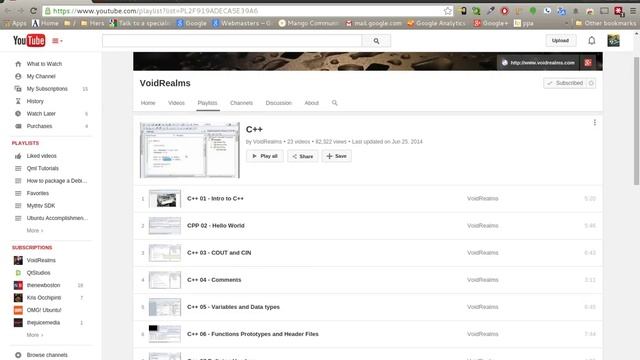
Task: Click Browse channels
Action: 47,355
